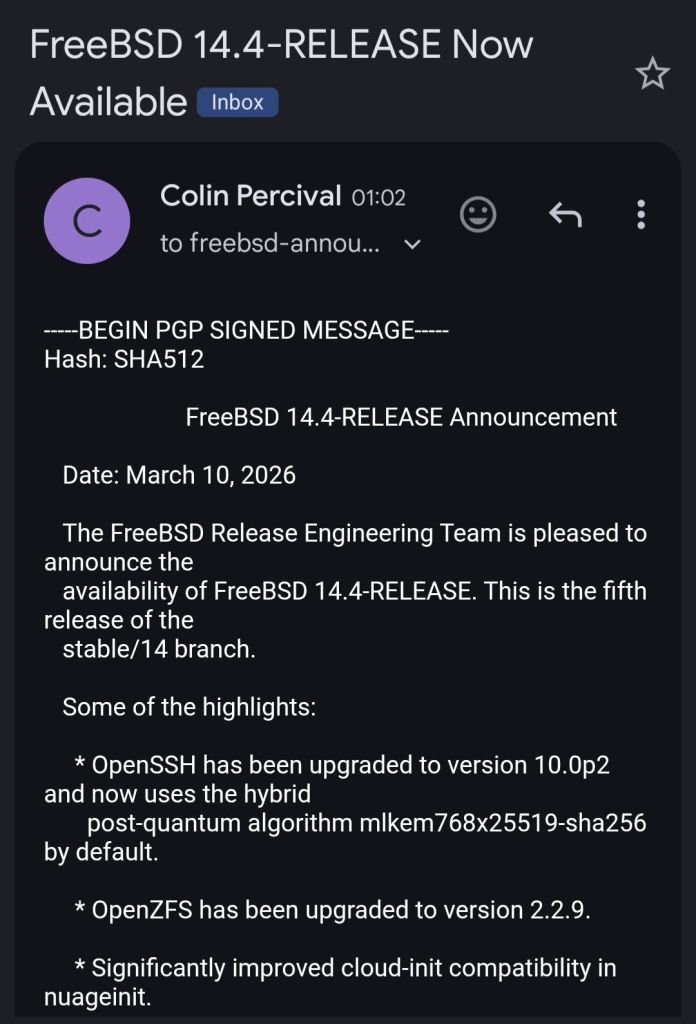Show full 'to freebsd-annou...' recipient line
This screenshot has width=696, height=1024.
[x=270, y=244]
